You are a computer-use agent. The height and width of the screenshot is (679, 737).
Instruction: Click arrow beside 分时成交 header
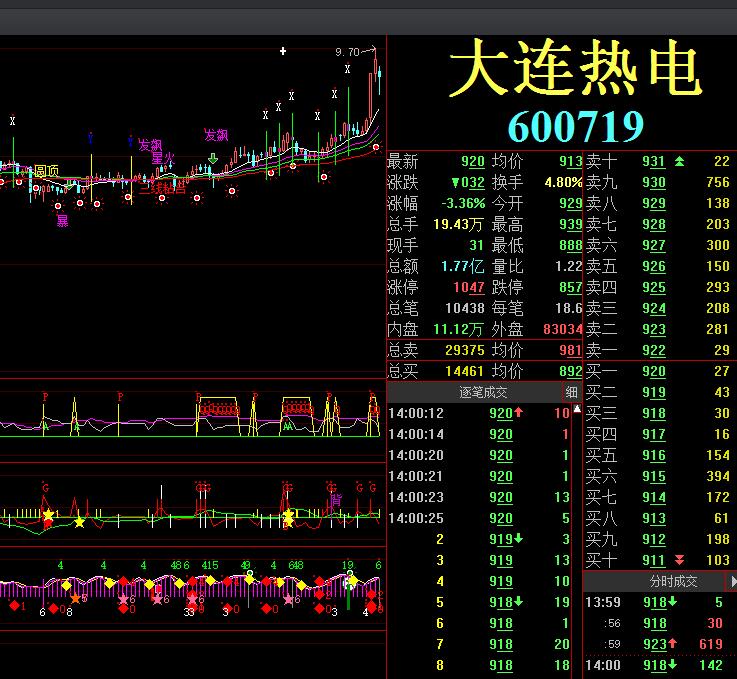(x=732, y=582)
